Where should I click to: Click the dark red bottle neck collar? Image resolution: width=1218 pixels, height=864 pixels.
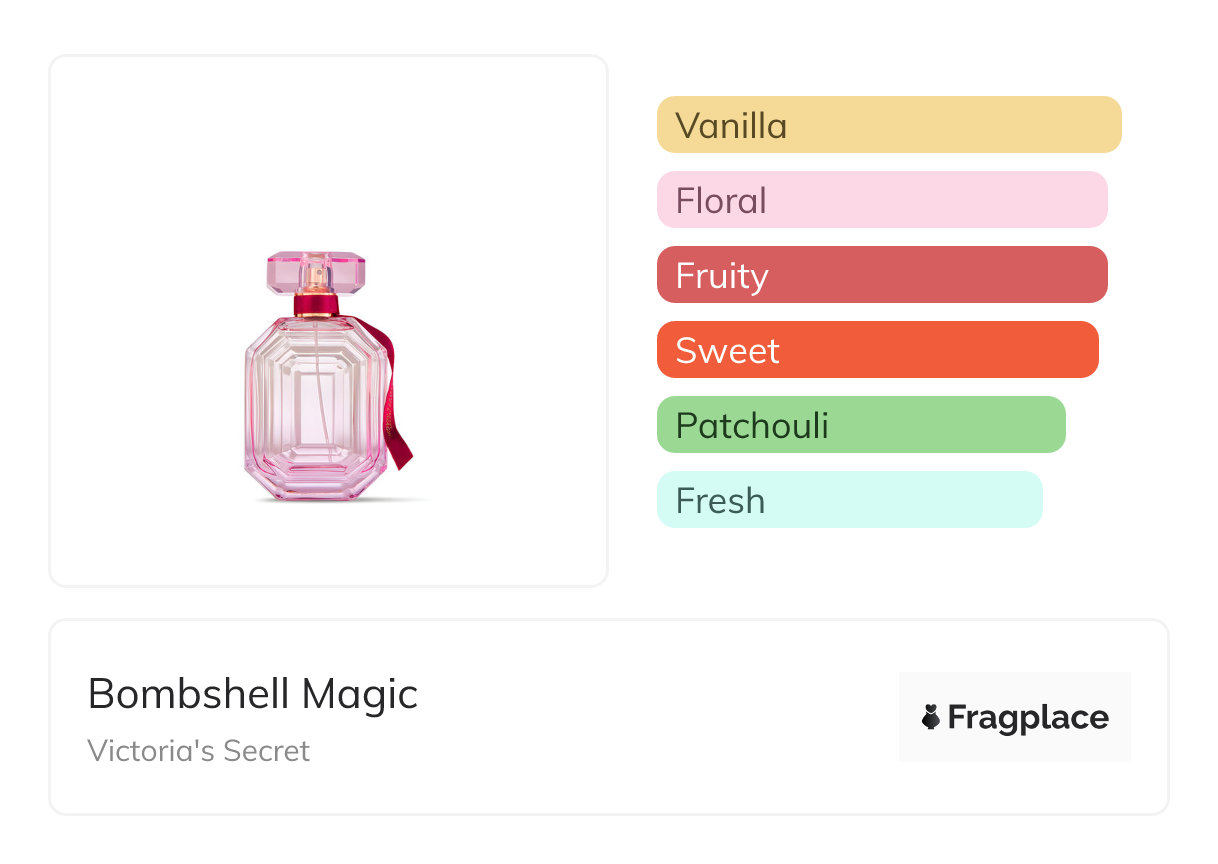pos(318,306)
